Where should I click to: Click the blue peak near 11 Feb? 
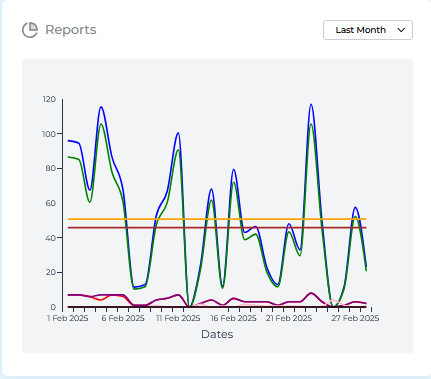click(x=178, y=134)
